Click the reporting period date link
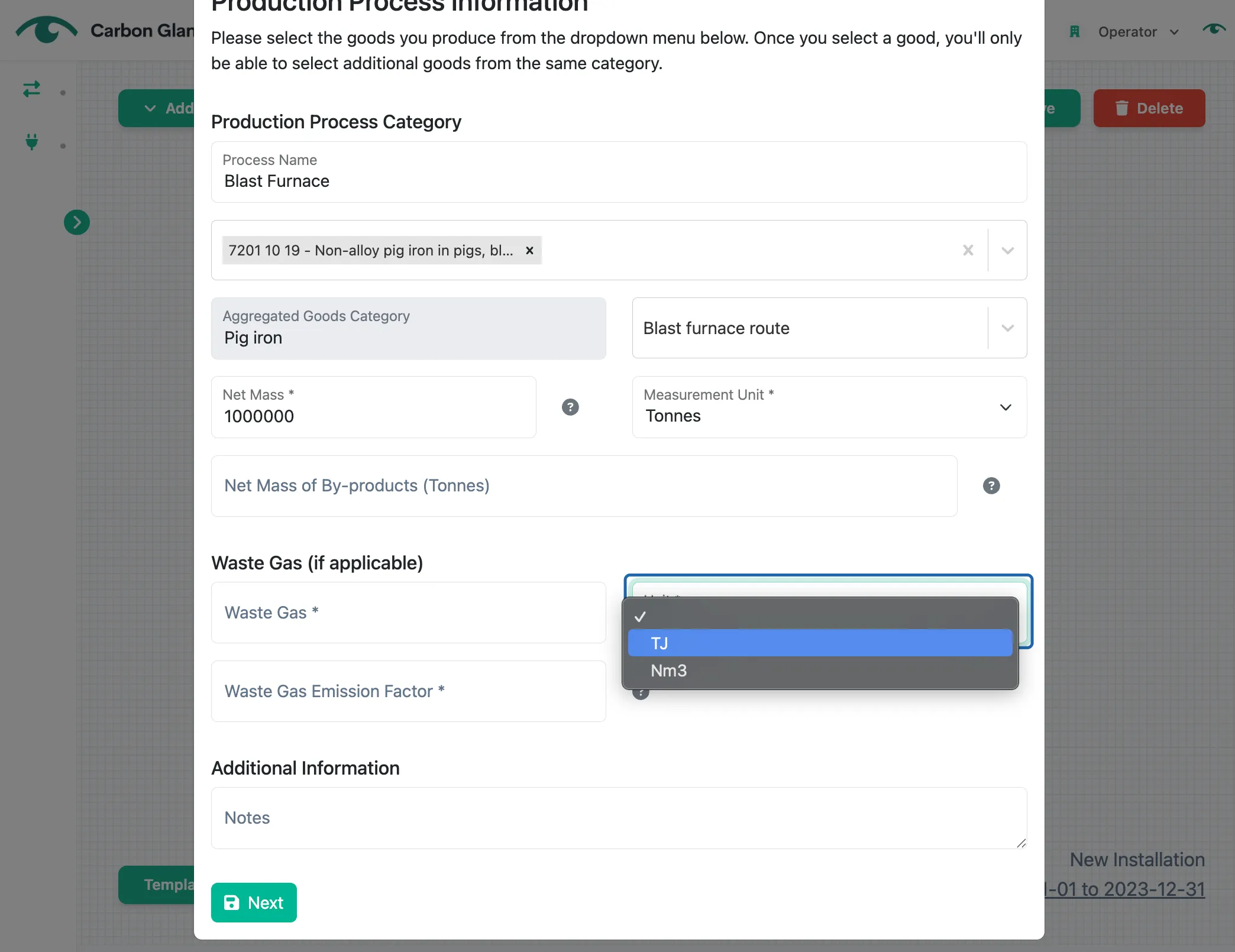The height and width of the screenshot is (952, 1235). pyautogui.click(x=1124, y=889)
